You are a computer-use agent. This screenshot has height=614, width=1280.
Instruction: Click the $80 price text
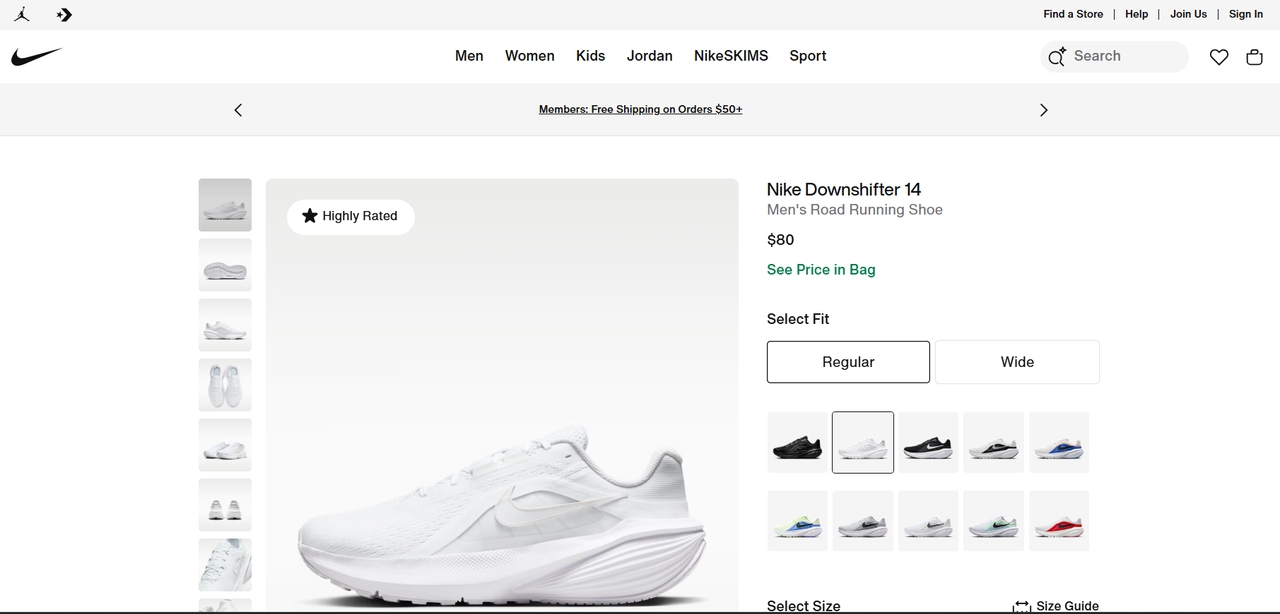[x=780, y=240]
